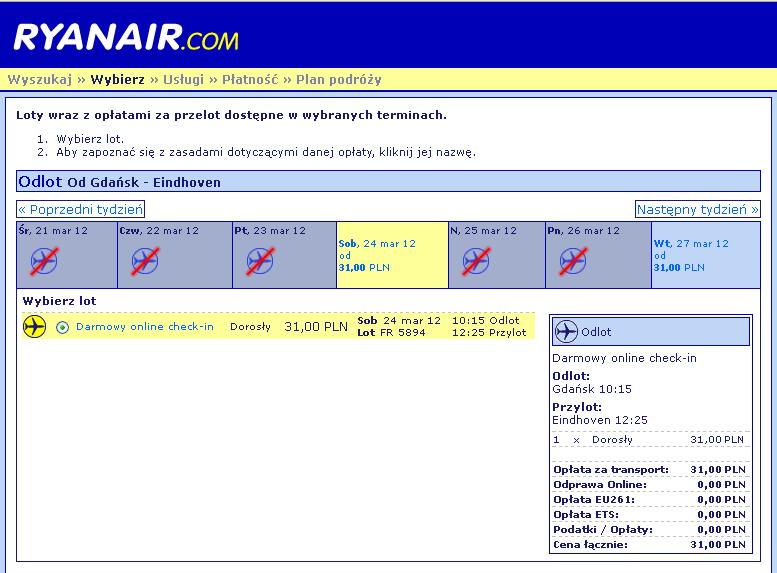Screen dimensions: 777x573
Task: Click the crossed-out plane icon for Thursday 22 mar
Action: (145, 261)
